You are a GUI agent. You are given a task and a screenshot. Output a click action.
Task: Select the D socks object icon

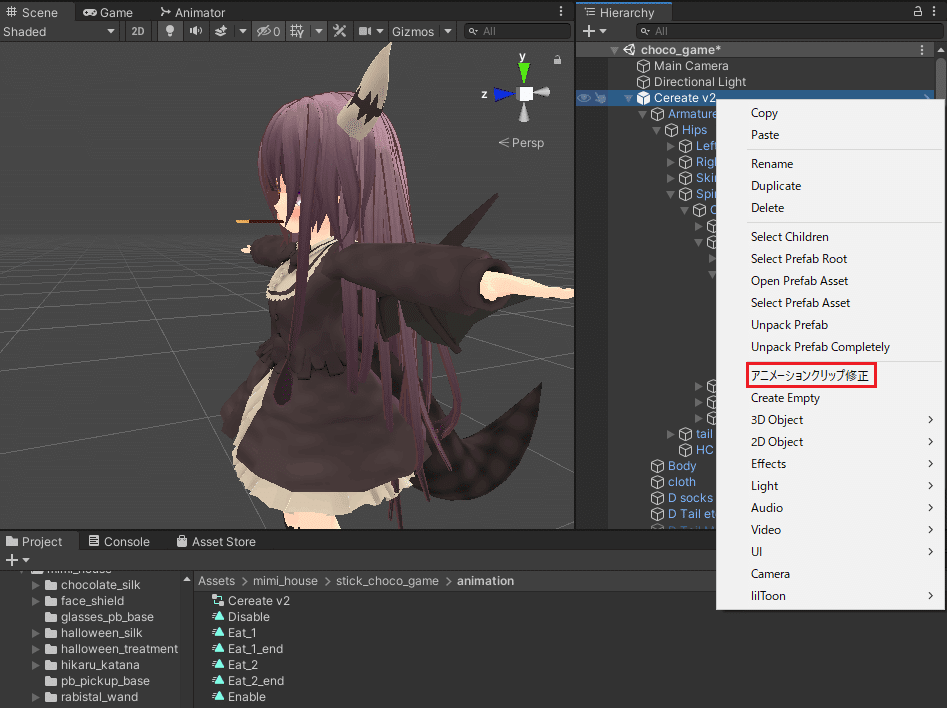(x=658, y=498)
